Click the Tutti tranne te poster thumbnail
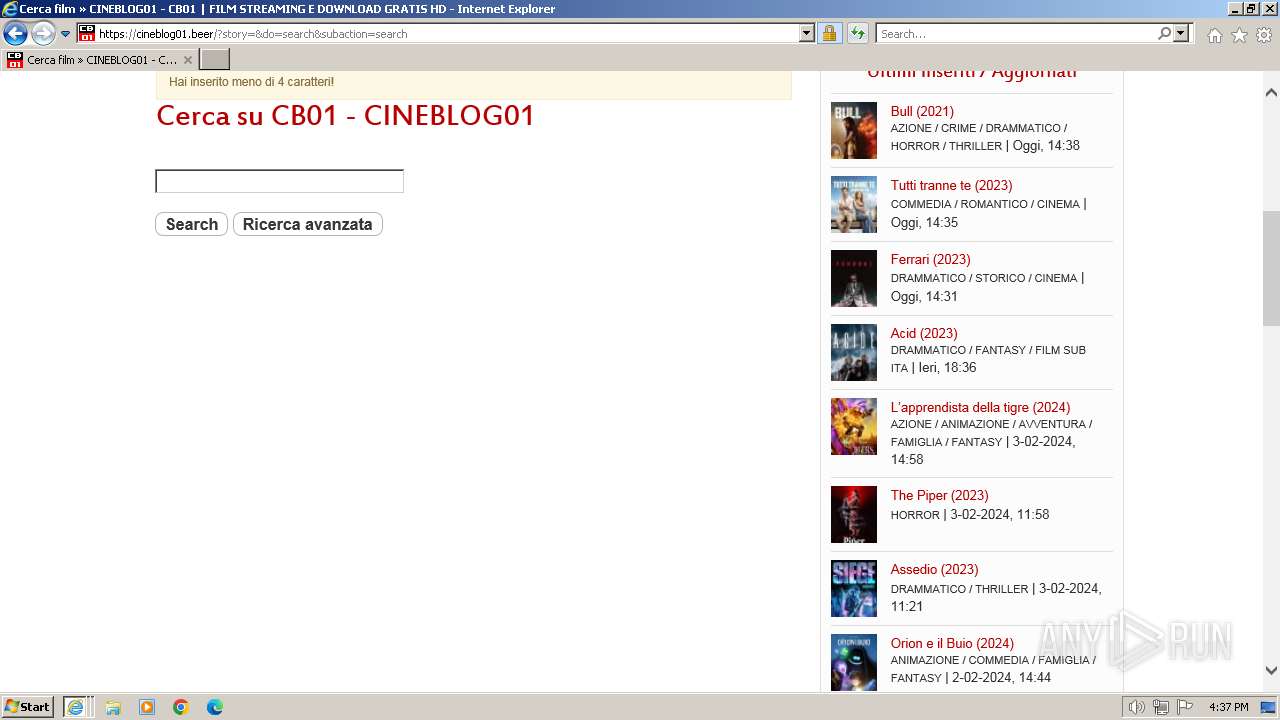 (854, 204)
